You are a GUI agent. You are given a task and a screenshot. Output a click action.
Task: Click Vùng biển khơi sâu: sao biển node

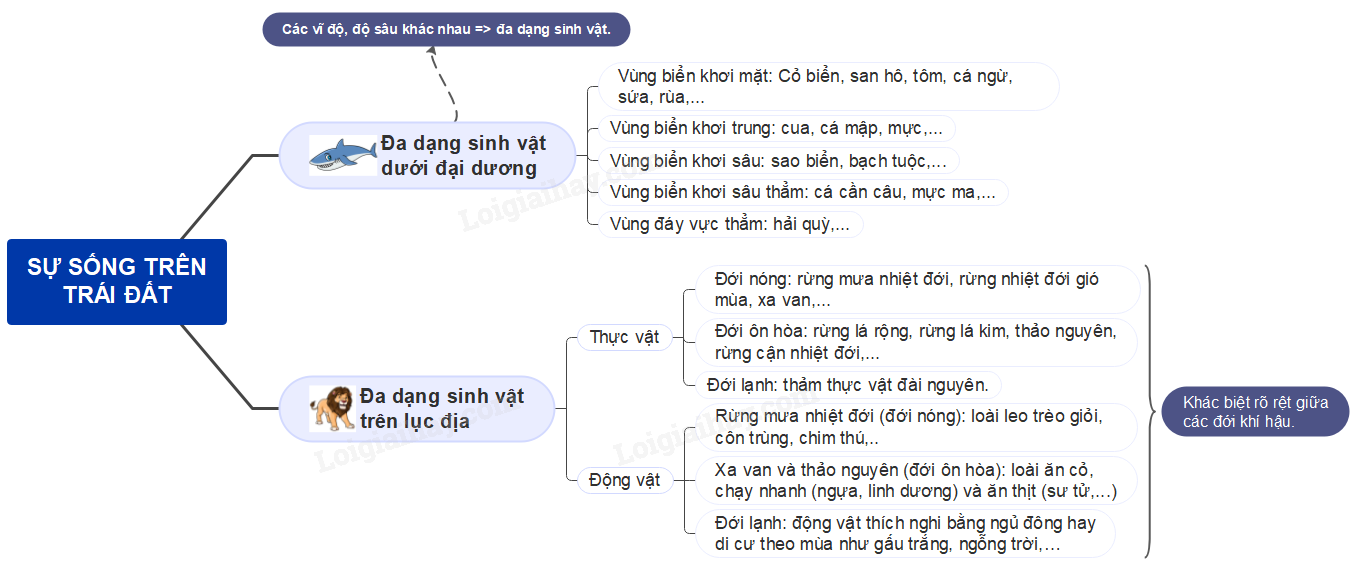[x=778, y=160]
